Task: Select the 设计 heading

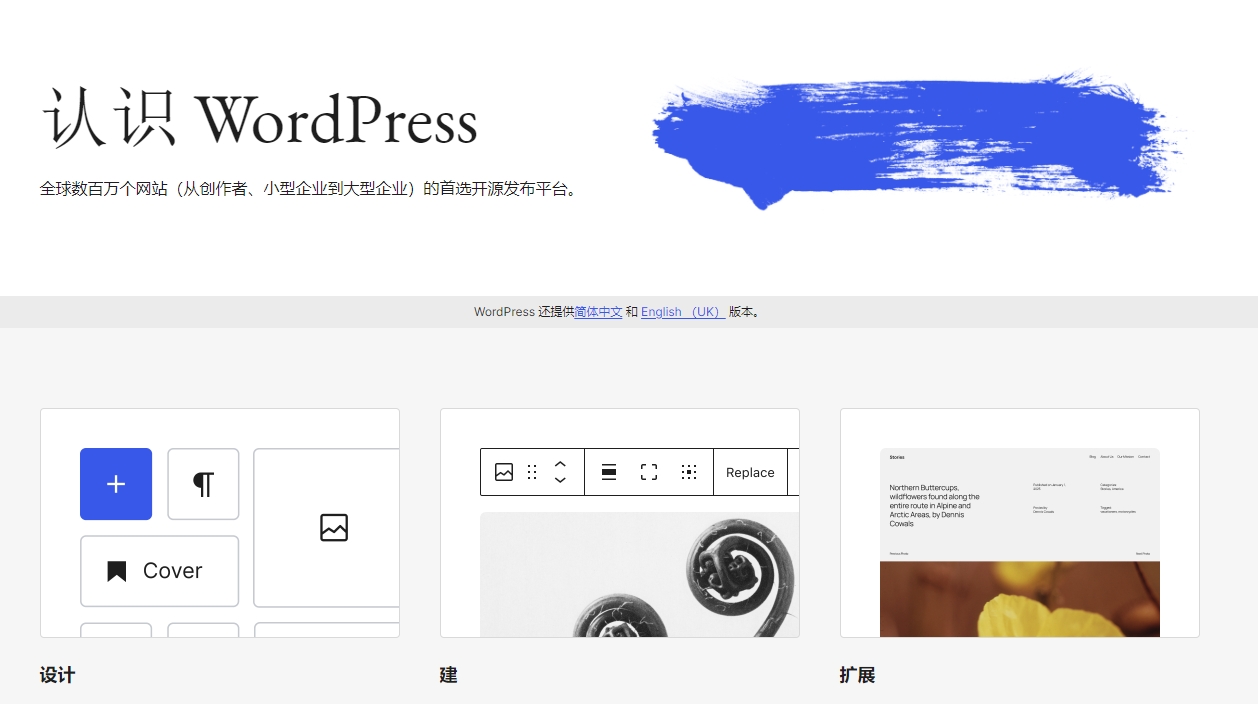Action: click(x=58, y=675)
